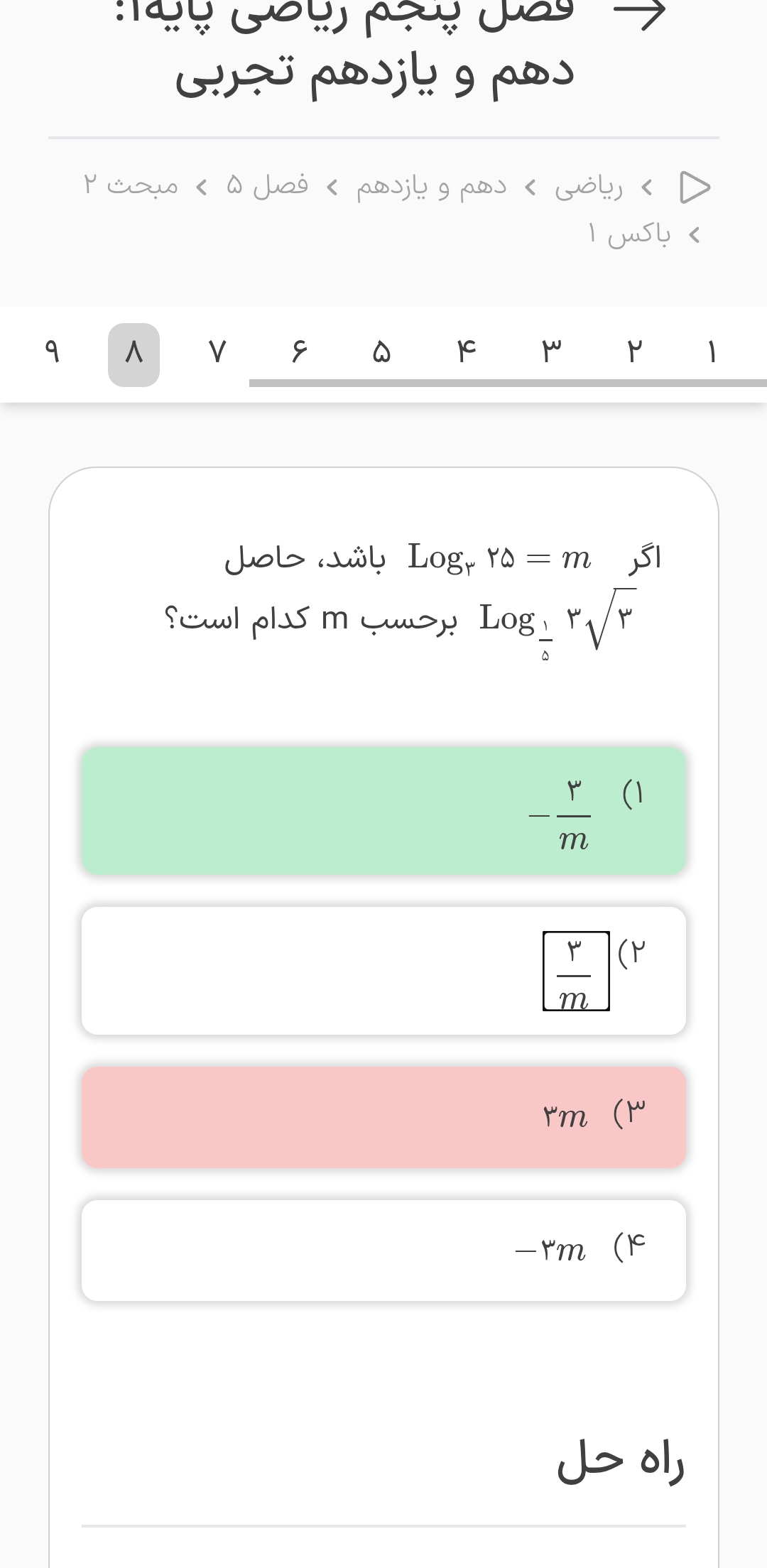The height and width of the screenshot is (1568, 767).
Task: Select highlighted question number ۸ tab
Action: click(134, 354)
